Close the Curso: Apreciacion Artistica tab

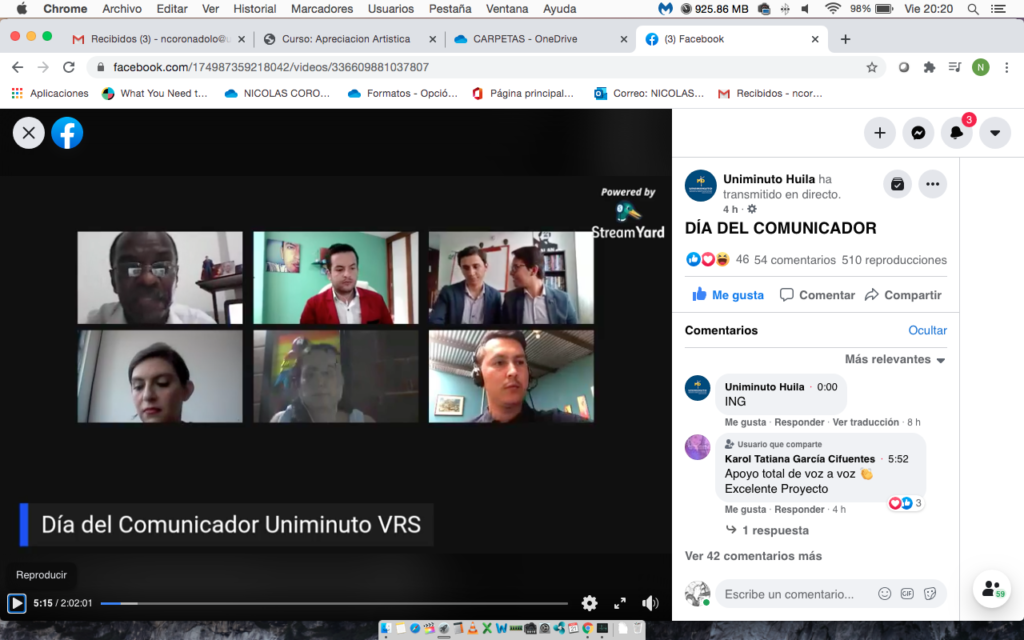point(432,39)
